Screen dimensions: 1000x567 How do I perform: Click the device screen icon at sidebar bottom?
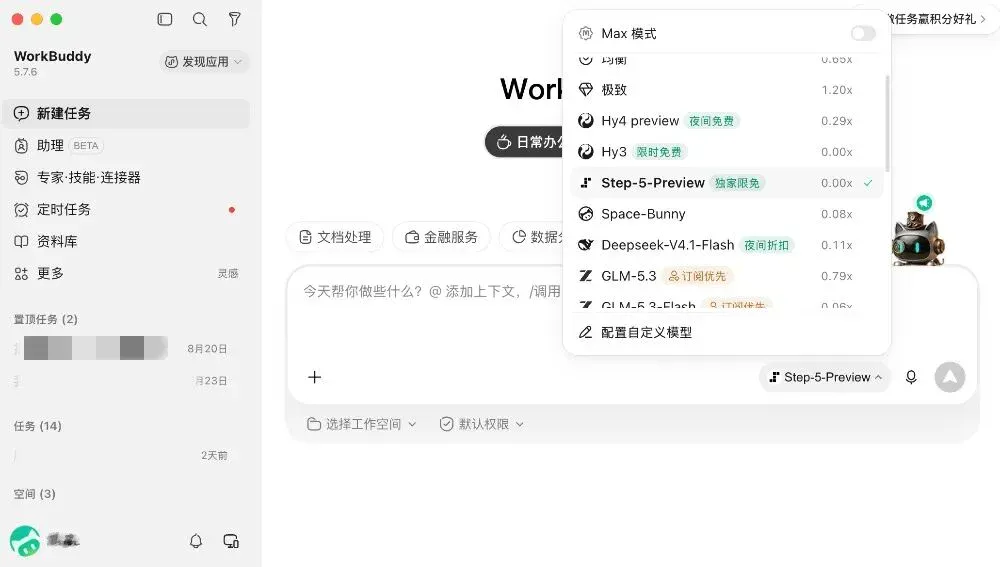[231, 541]
